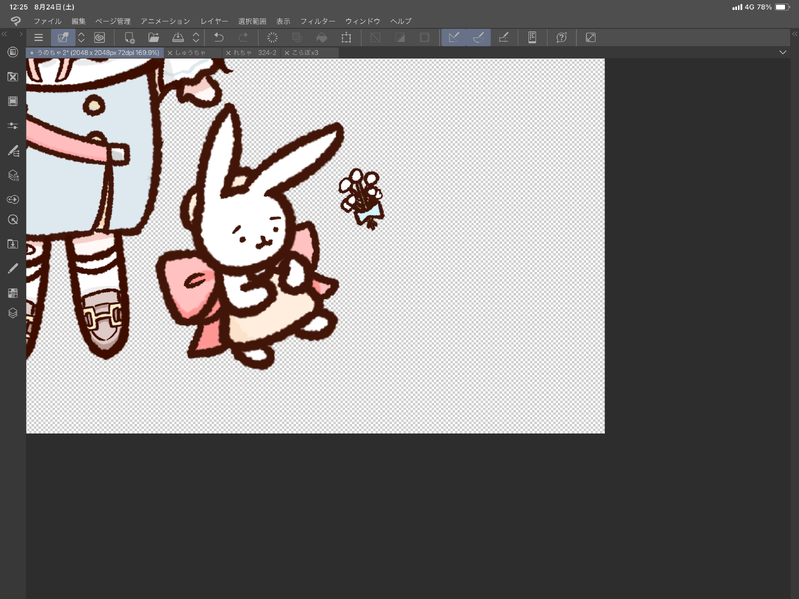
Task: Open the pen tool palette in sidebar
Action: click(13, 268)
